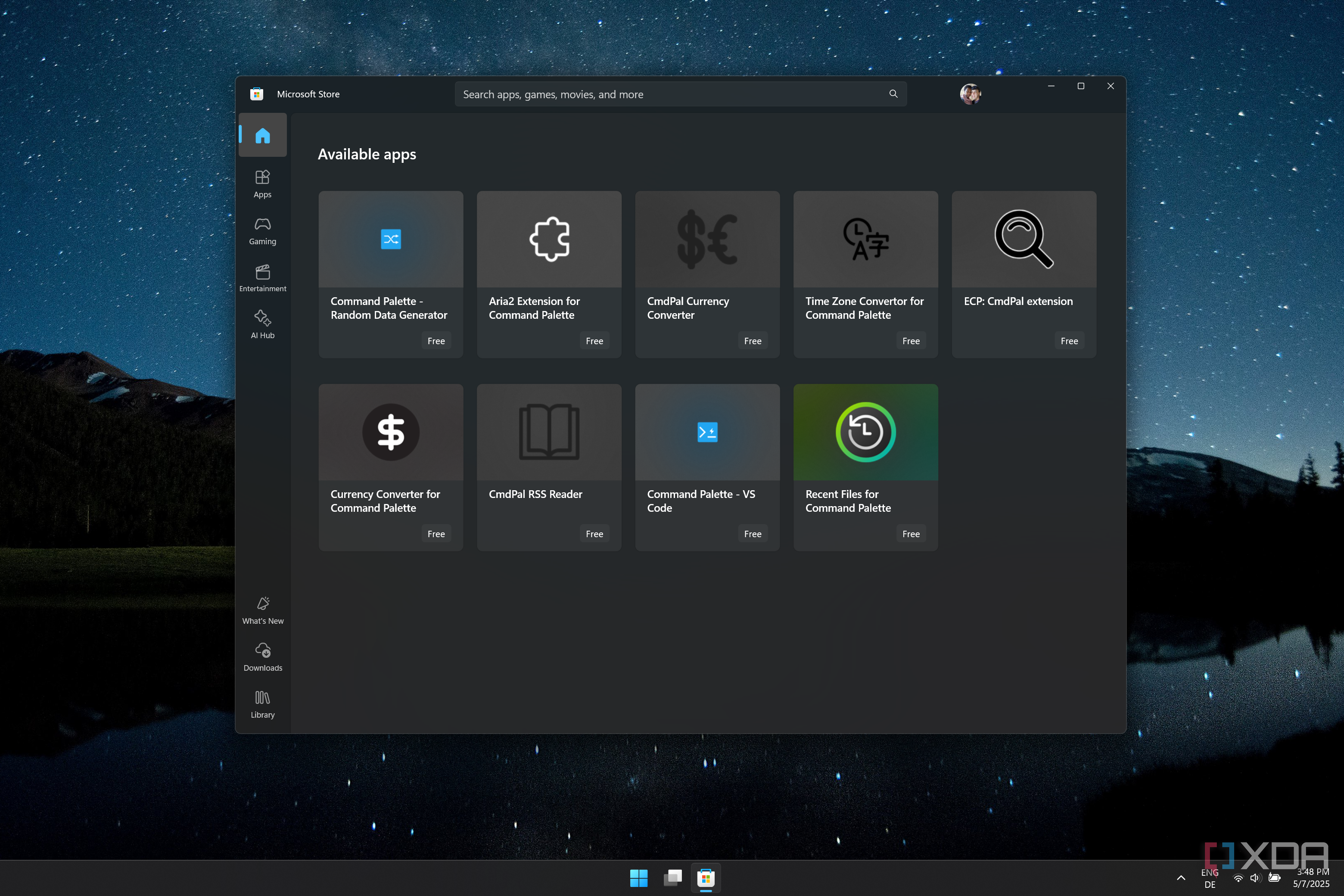
Task: Click the Currency Converter dollar coin icon
Action: click(x=391, y=432)
